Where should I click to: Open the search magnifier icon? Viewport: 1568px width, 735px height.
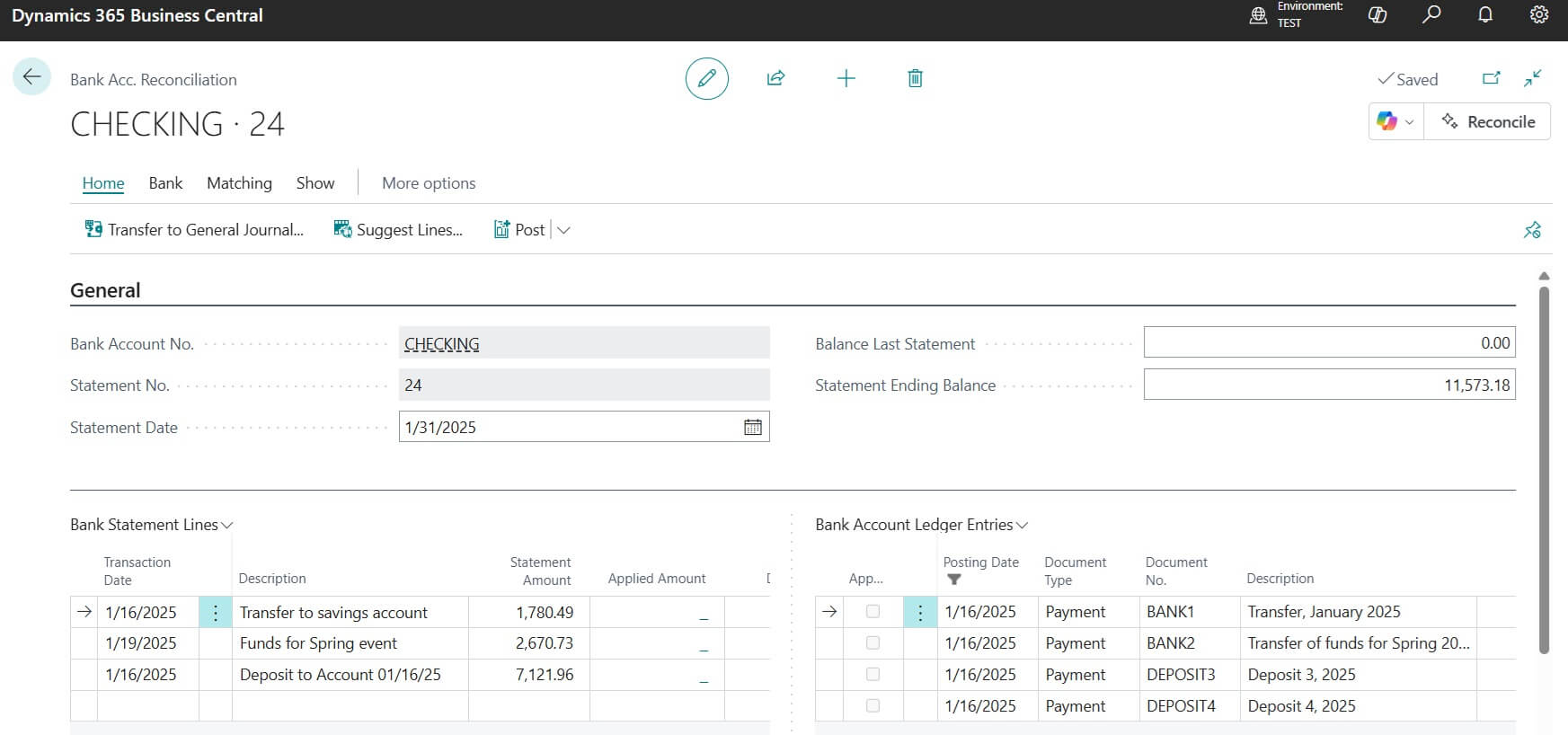pyautogui.click(x=1431, y=15)
